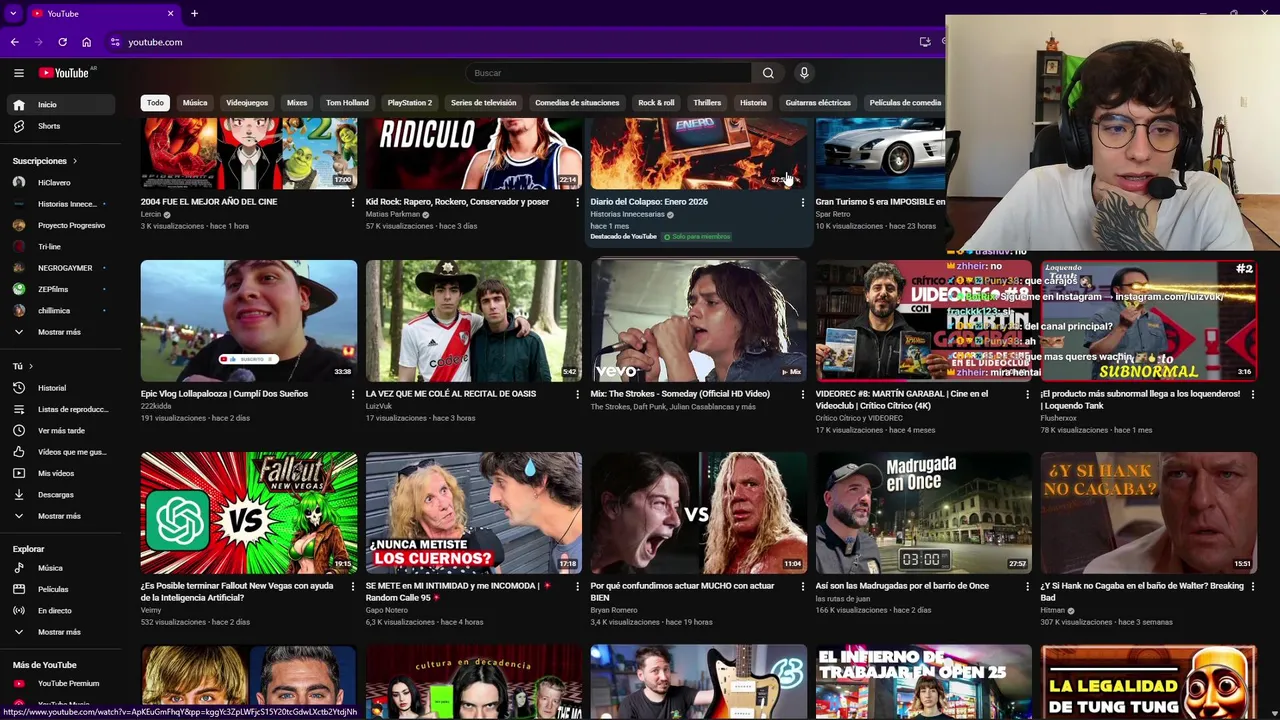Open options for VIDEOREC #8 video
This screenshot has width=1280, height=720.
click(x=1027, y=394)
